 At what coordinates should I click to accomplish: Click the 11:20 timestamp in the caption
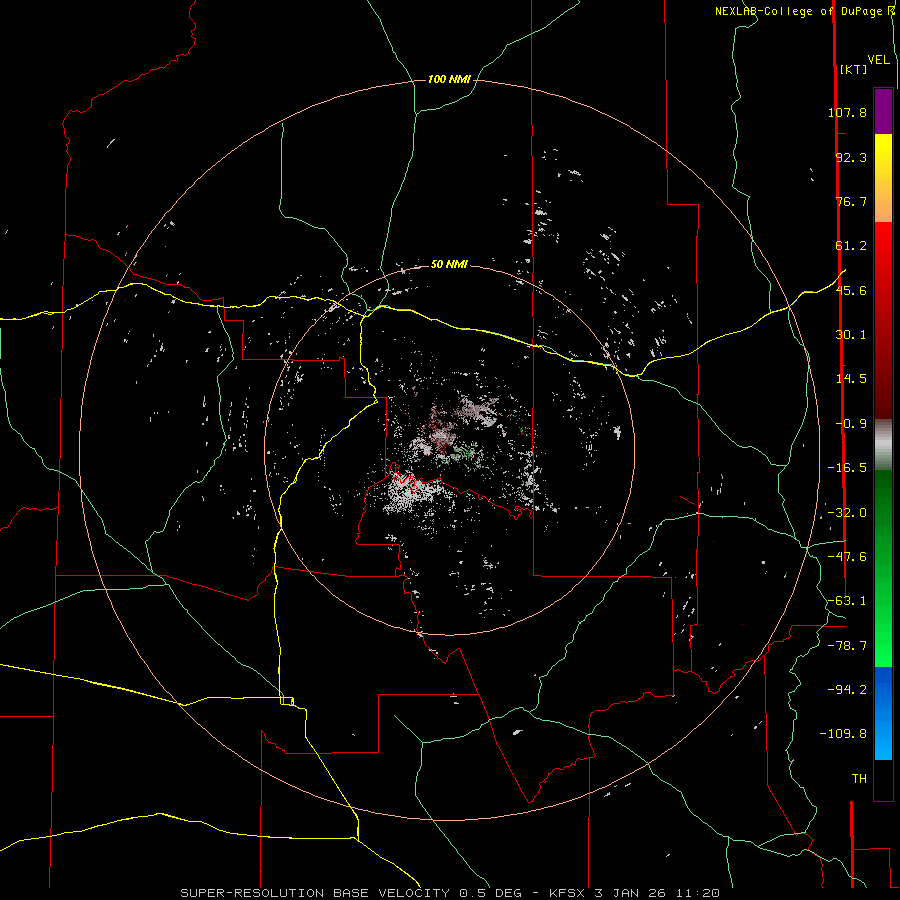click(699, 893)
